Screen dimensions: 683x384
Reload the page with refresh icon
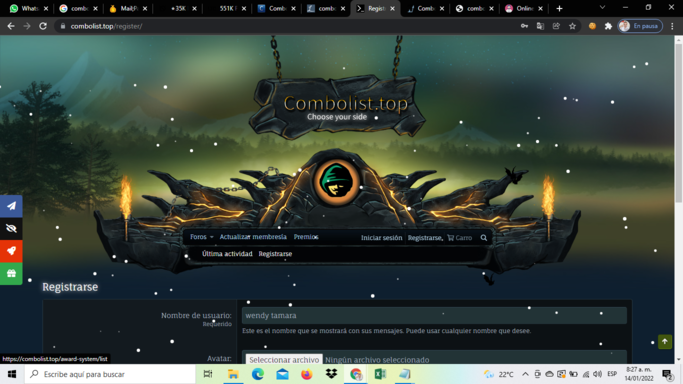click(x=43, y=26)
